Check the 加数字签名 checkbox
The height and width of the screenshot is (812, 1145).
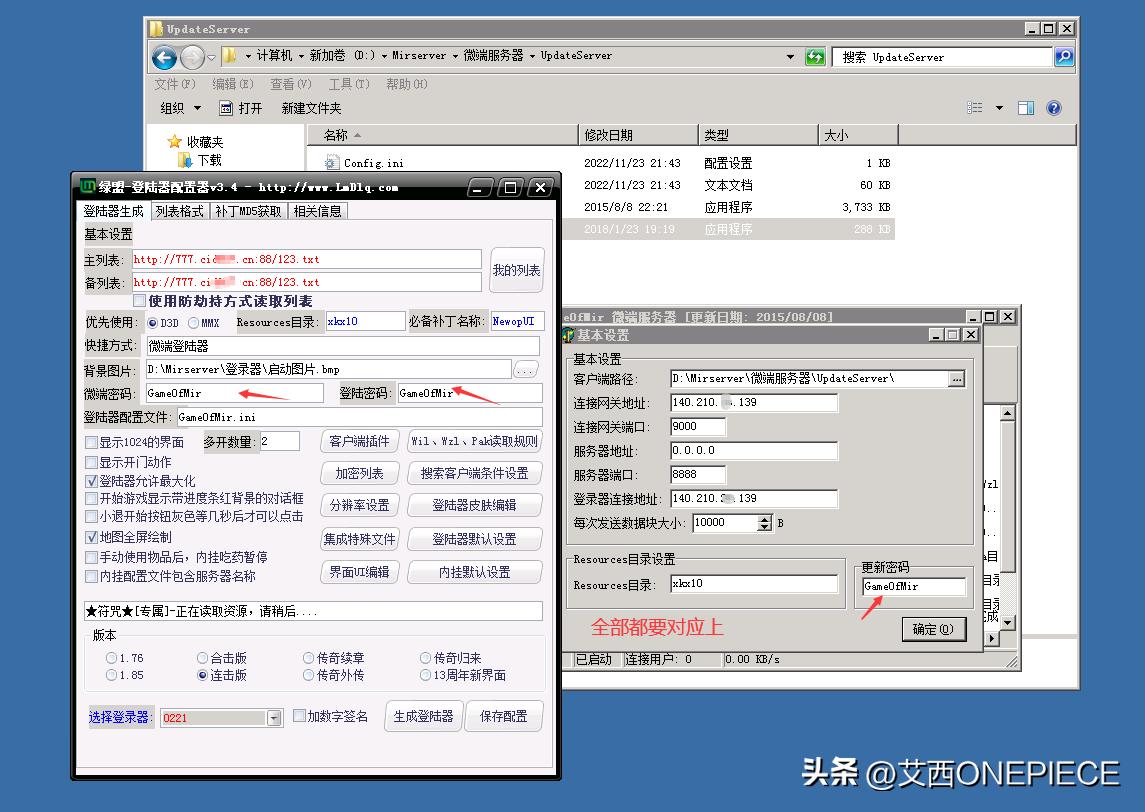(297, 716)
